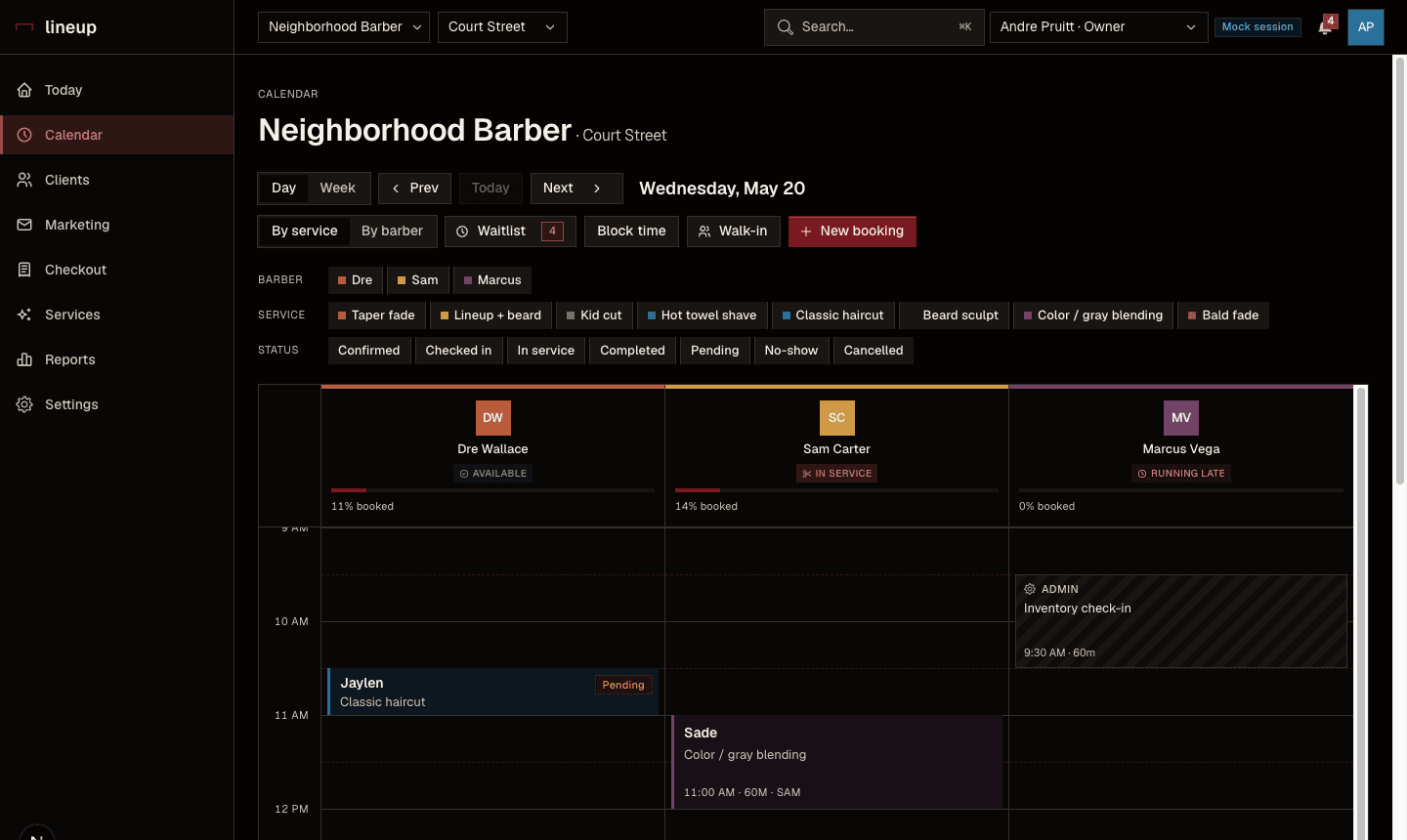
Task: Click Dre Wallace's 11% booked progress bar
Action: point(493,490)
